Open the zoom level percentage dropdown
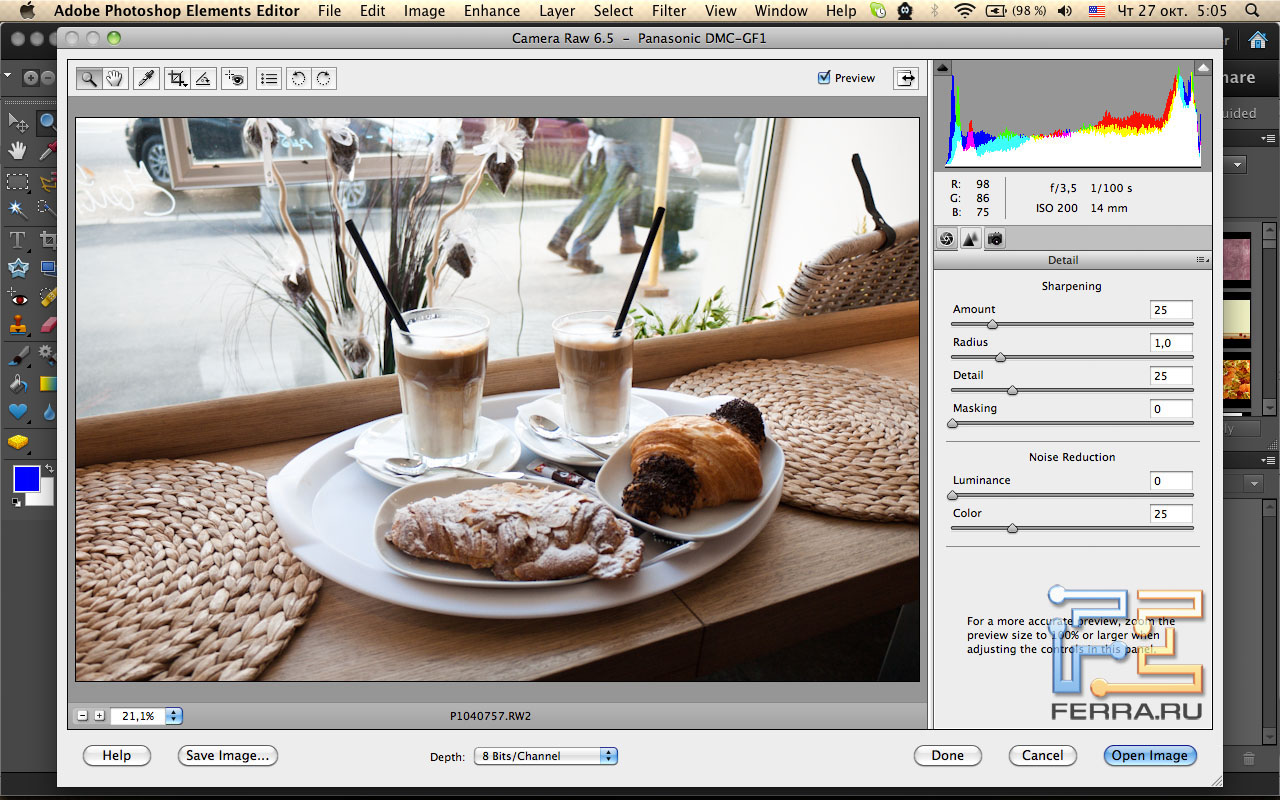Viewport: 1280px width, 800px height. (173, 716)
